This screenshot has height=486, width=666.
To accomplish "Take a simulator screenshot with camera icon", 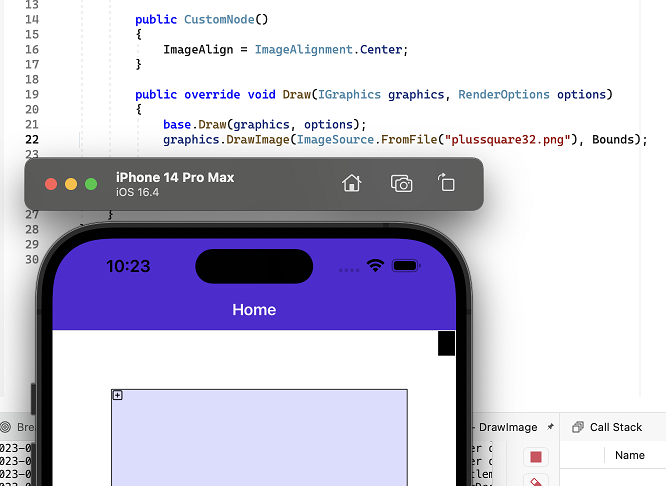I will coord(401,183).
